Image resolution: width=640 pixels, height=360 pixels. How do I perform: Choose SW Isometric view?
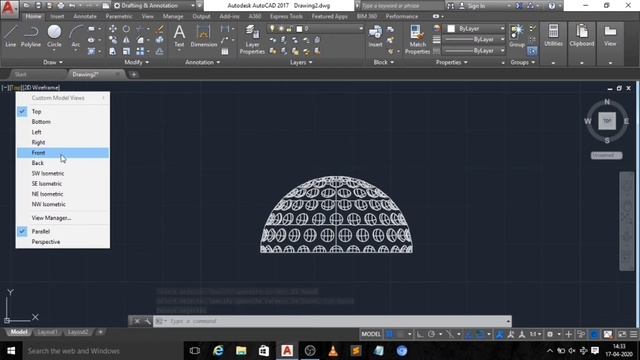pyautogui.click(x=63, y=173)
